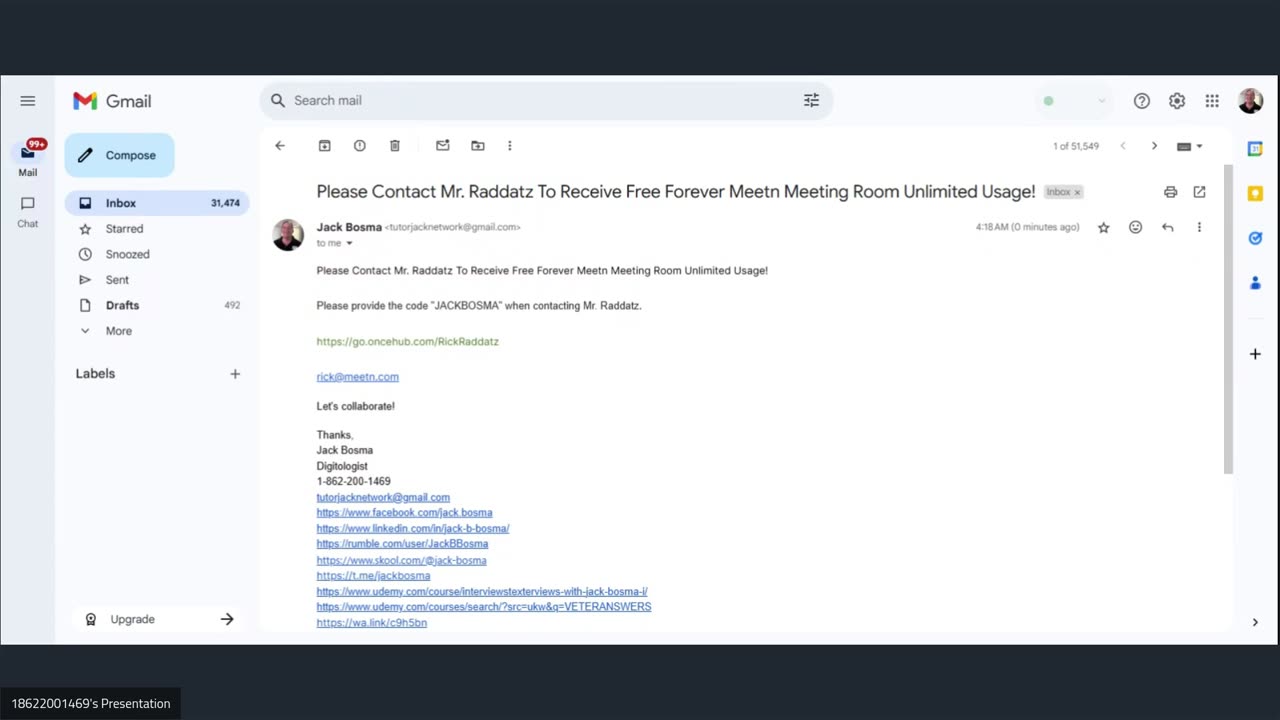Open Contacts side panel icon

(1255, 283)
